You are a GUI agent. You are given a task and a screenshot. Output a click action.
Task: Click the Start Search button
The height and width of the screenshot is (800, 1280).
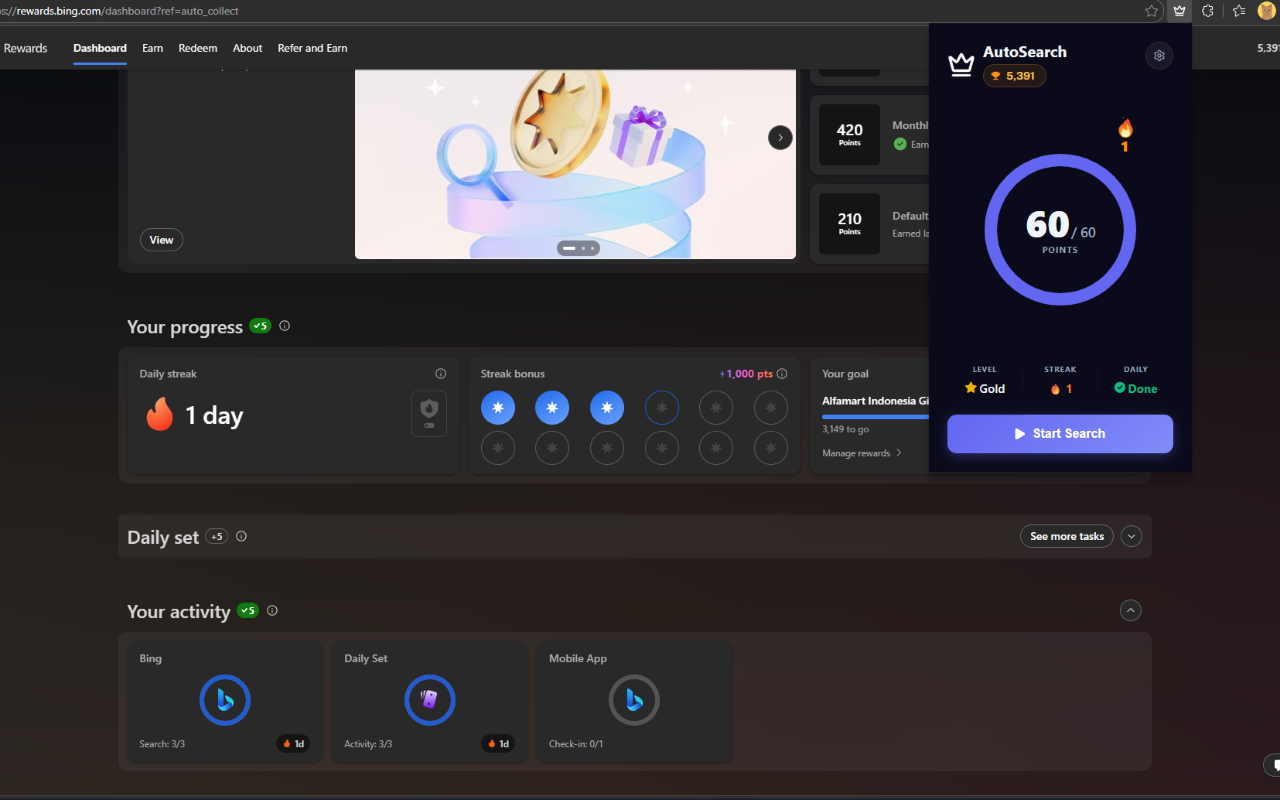point(1060,434)
